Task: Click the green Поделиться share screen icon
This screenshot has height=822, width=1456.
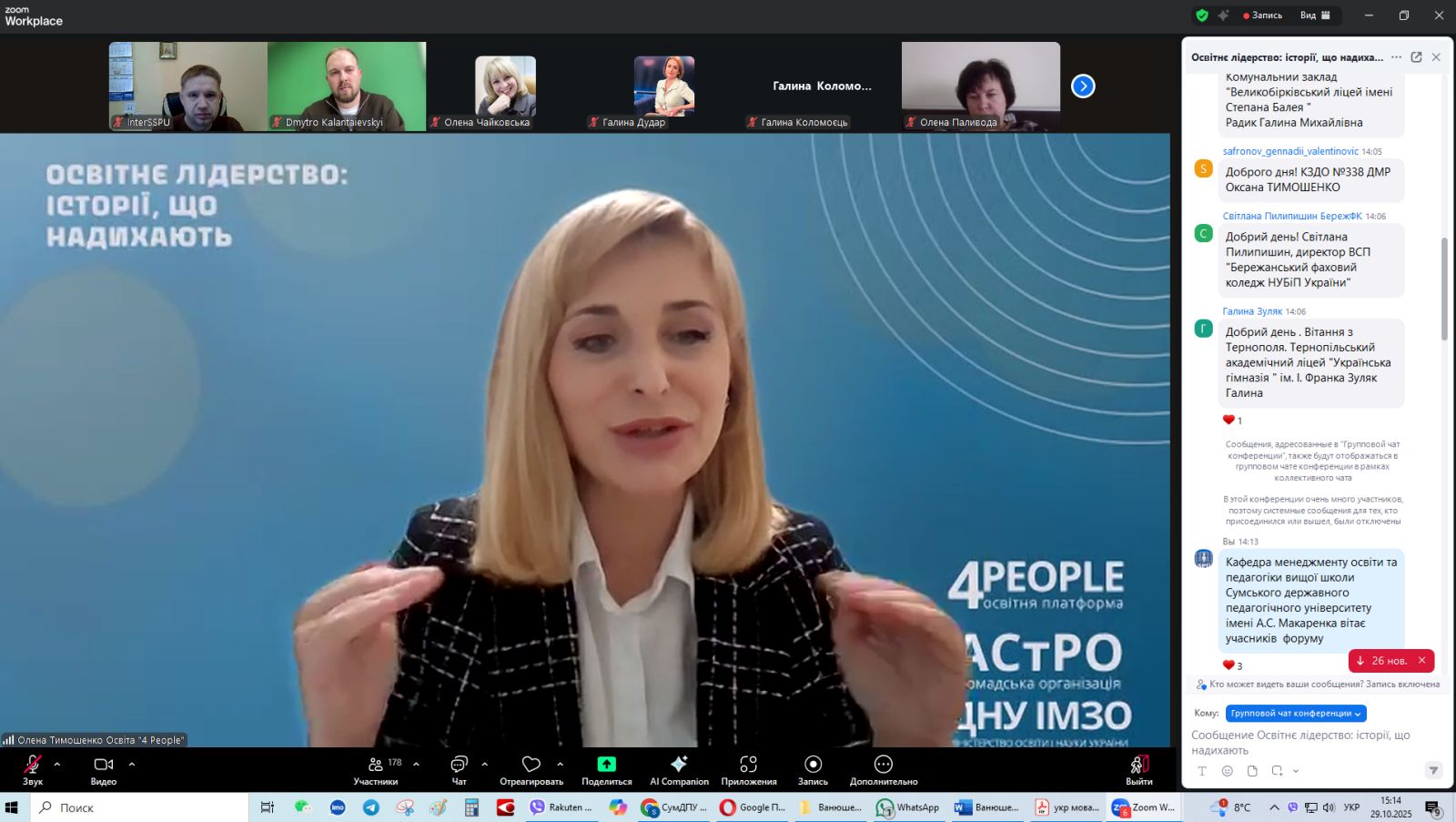Action: (606, 765)
